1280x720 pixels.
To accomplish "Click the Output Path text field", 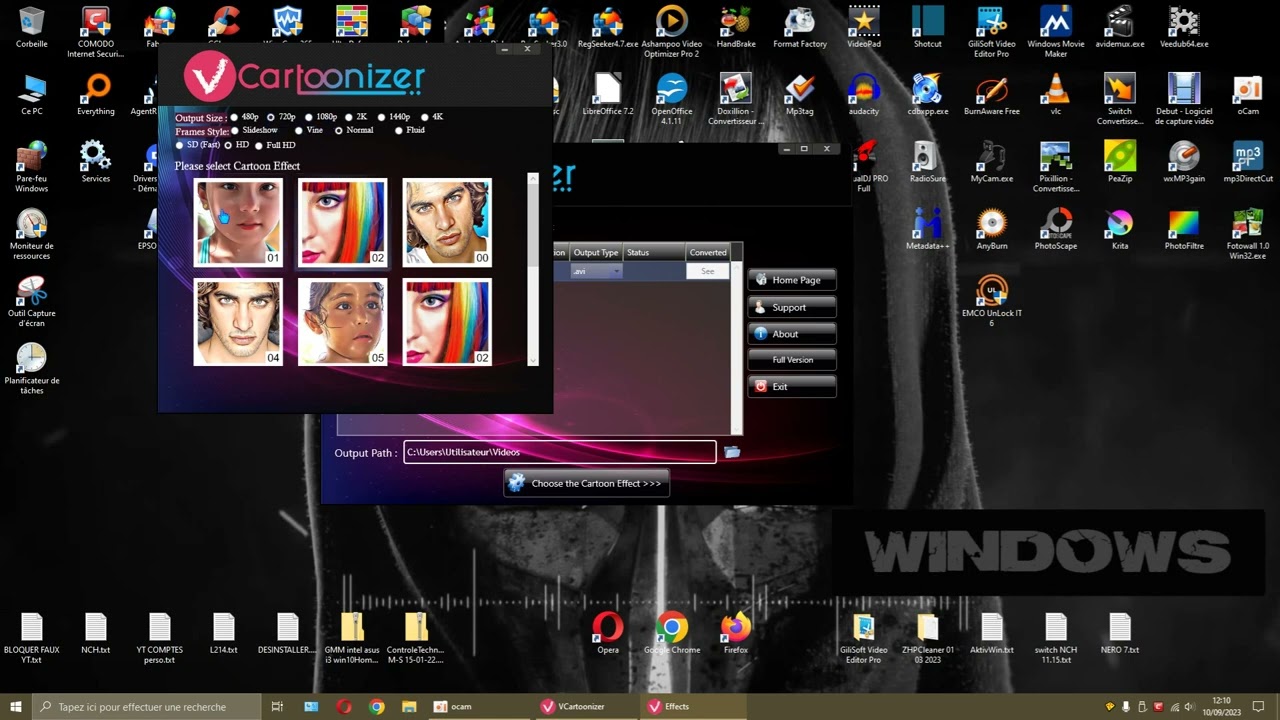I will coord(560,452).
